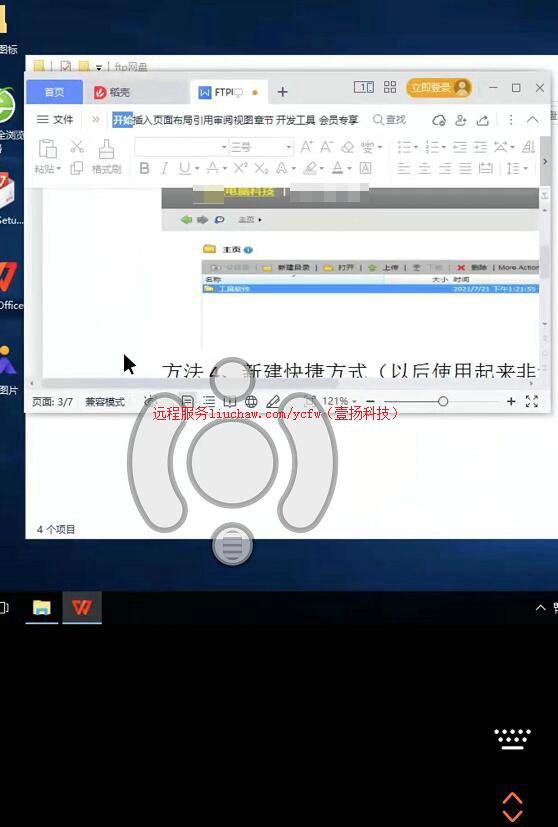Open the font name combo box
The width and height of the screenshot is (558, 827).
(x=181, y=147)
